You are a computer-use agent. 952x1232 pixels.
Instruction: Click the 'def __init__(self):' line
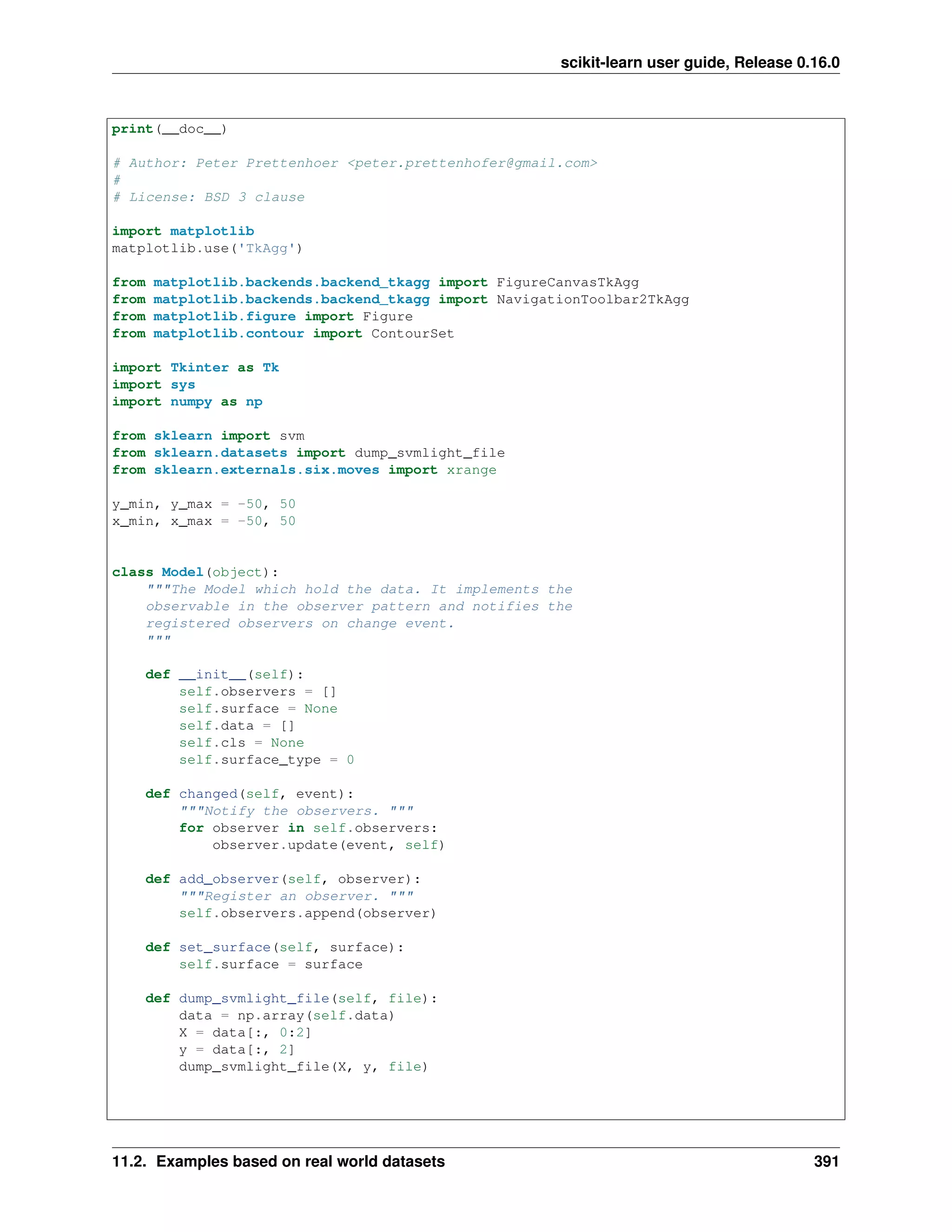(x=225, y=675)
